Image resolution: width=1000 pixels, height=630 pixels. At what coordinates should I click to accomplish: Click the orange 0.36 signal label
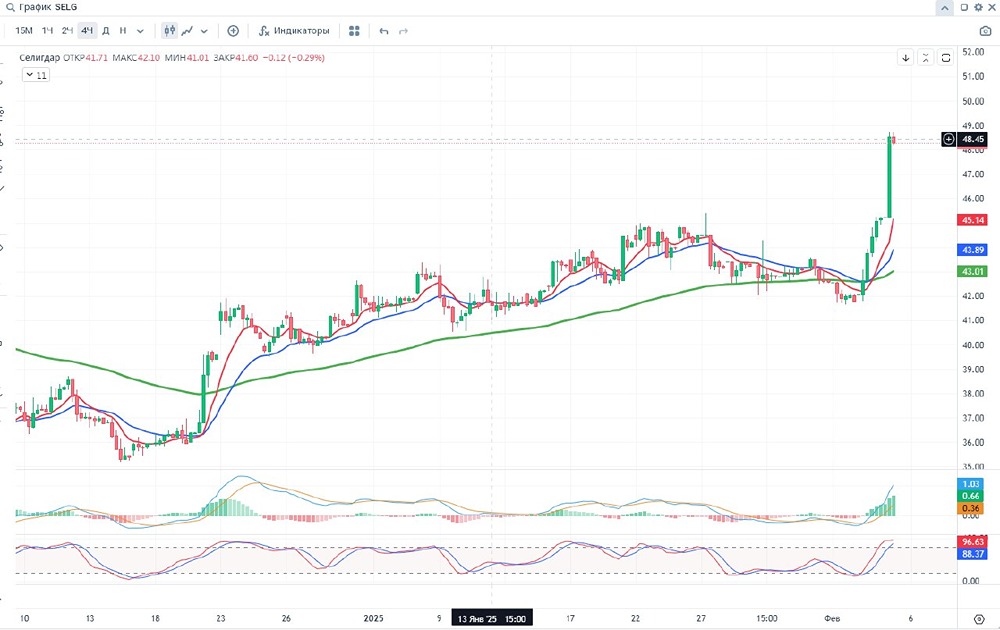coord(971,508)
